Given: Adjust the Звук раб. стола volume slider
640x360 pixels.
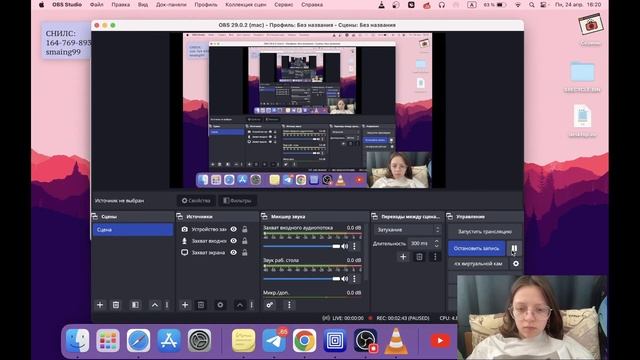Looking at the screenshot, I should (302, 279).
